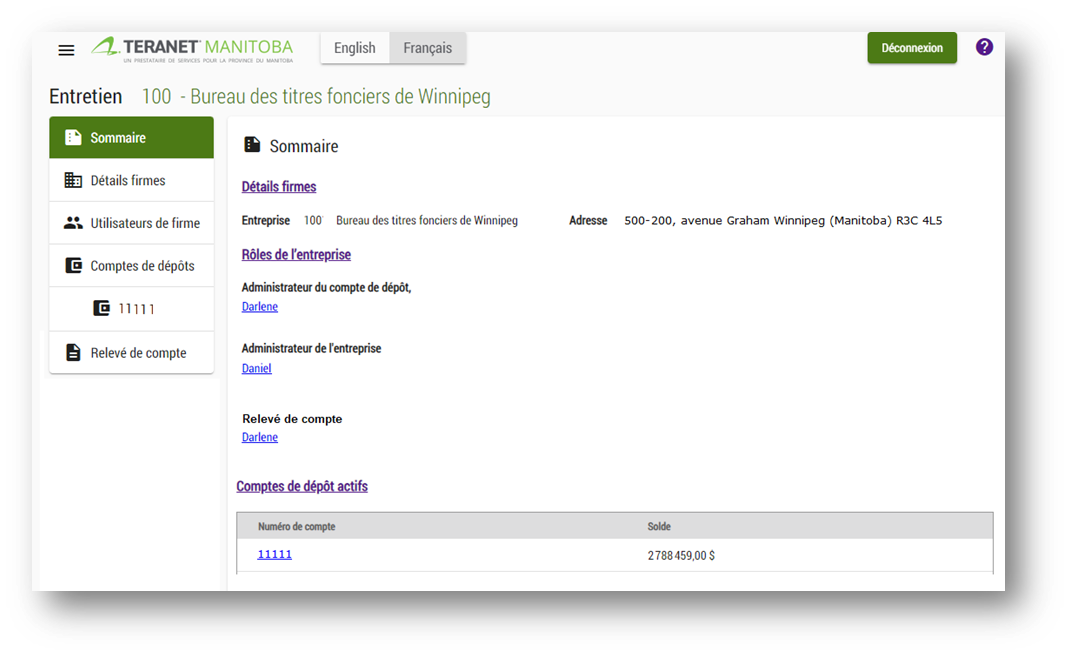Click the Teranet Manitoba logo

(x=193, y=49)
